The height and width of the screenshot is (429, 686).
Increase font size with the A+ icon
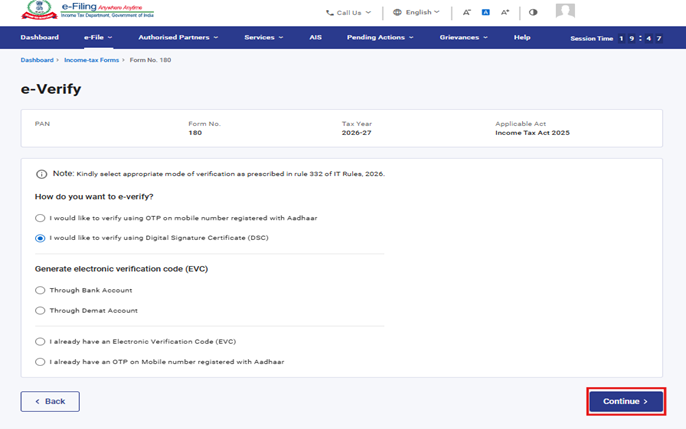tap(505, 13)
